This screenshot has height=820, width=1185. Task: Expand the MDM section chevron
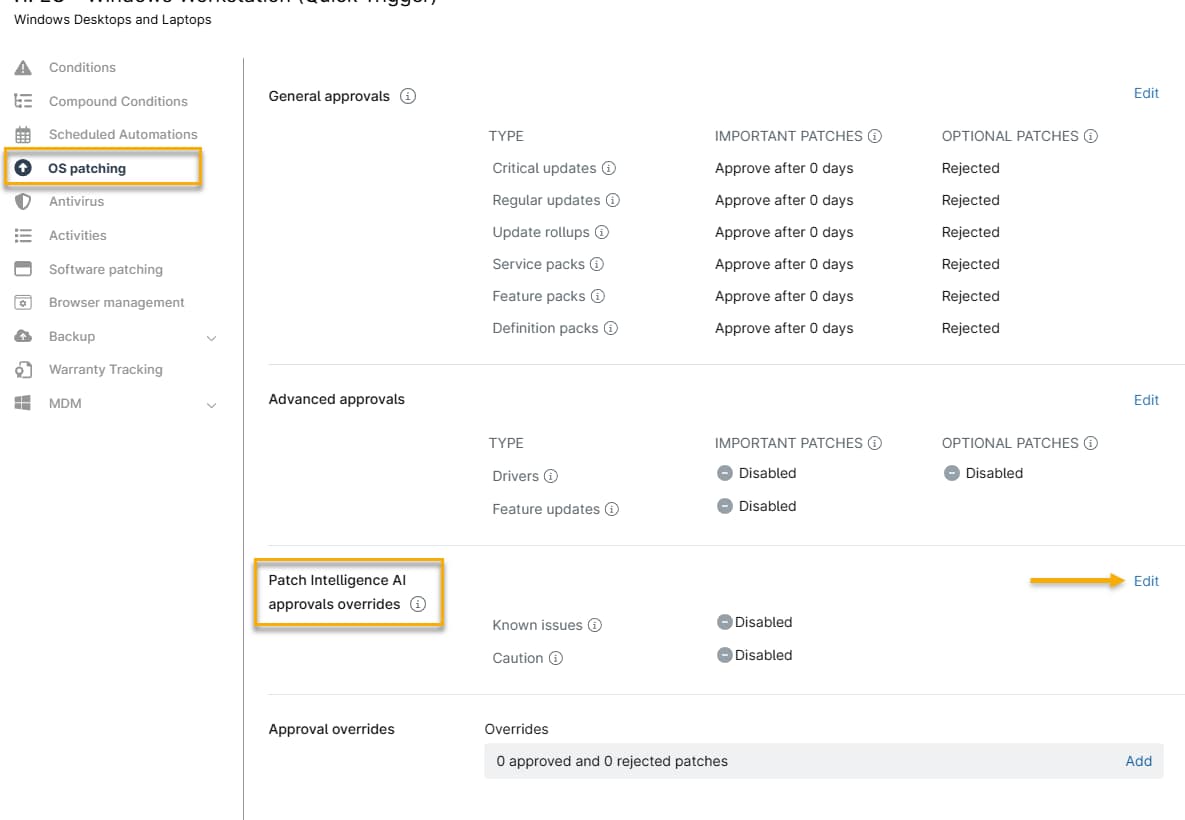[x=211, y=405]
